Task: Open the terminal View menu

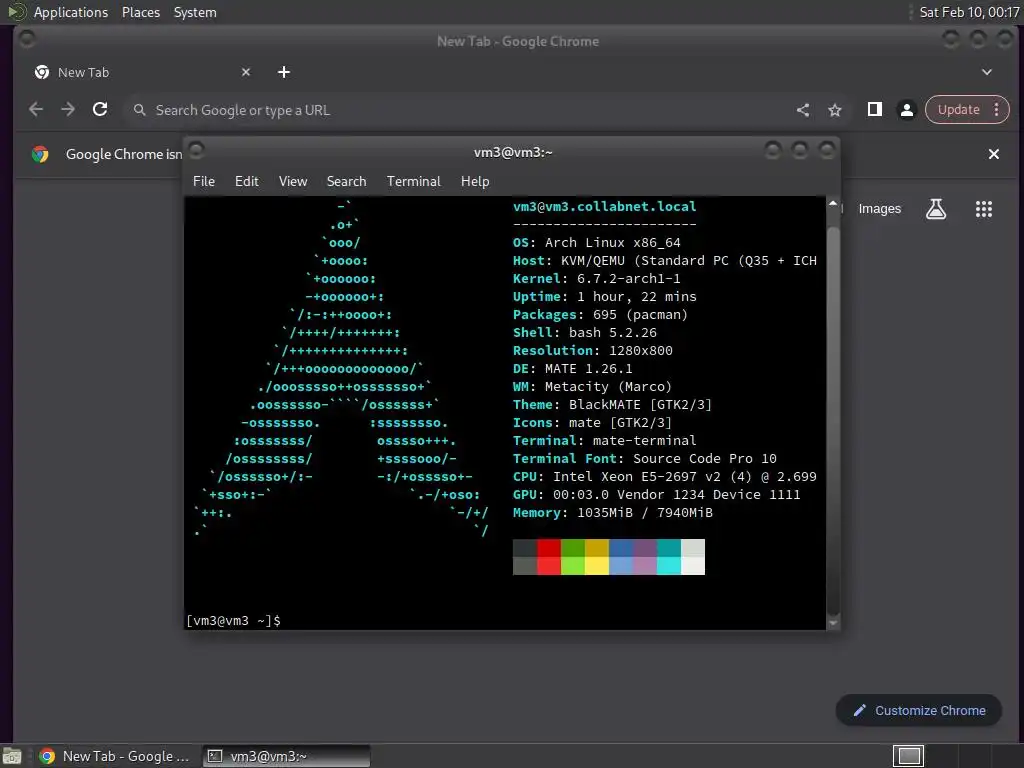Action: [x=293, y=182]
